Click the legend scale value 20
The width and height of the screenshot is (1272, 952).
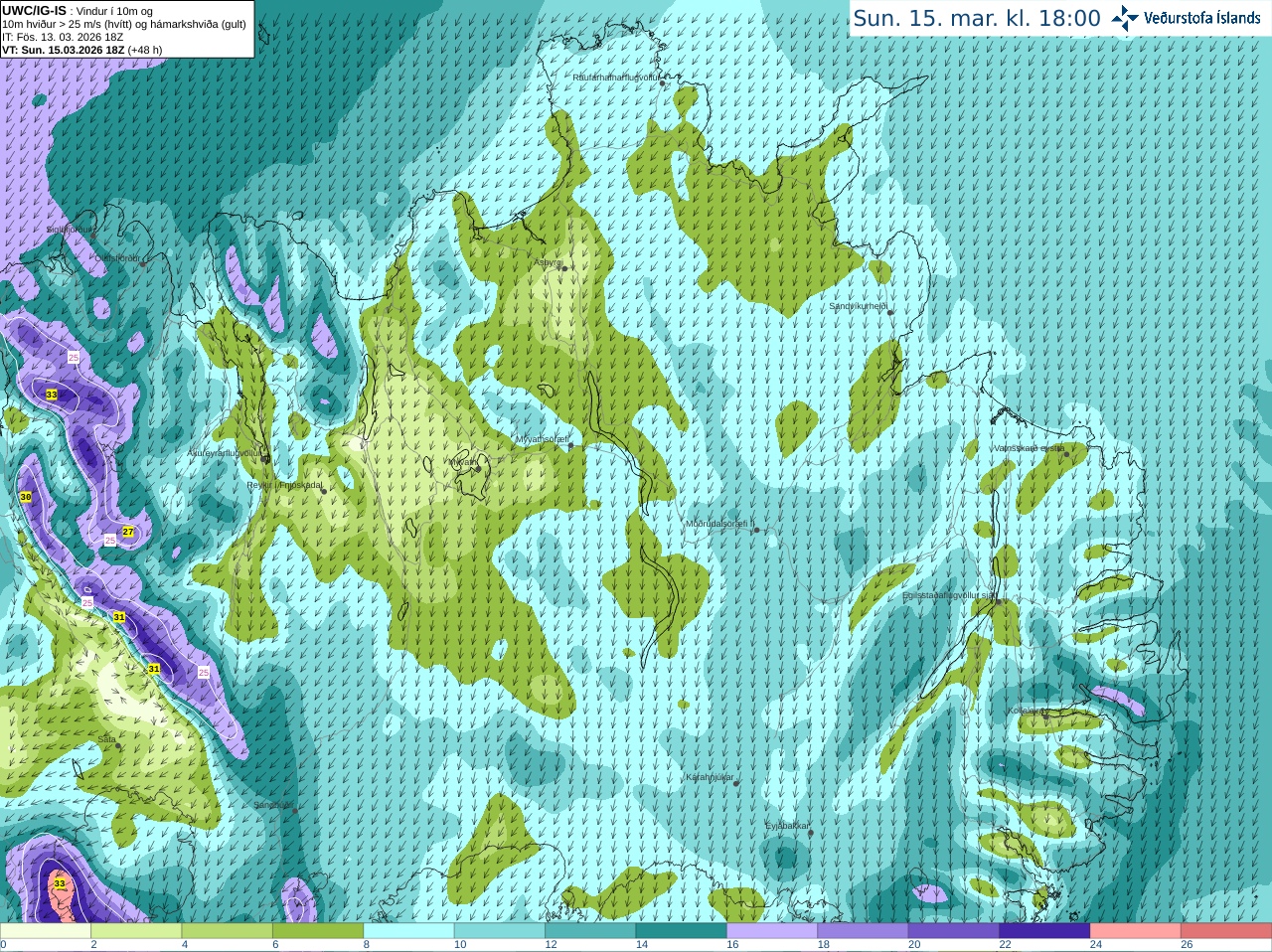pyautogui.click(x=914, y=945)
